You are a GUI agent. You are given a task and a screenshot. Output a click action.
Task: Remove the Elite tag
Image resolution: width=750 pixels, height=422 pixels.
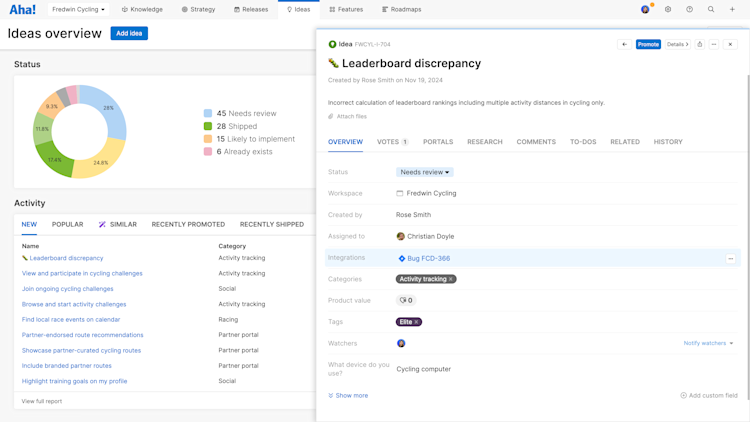[417, 322]
